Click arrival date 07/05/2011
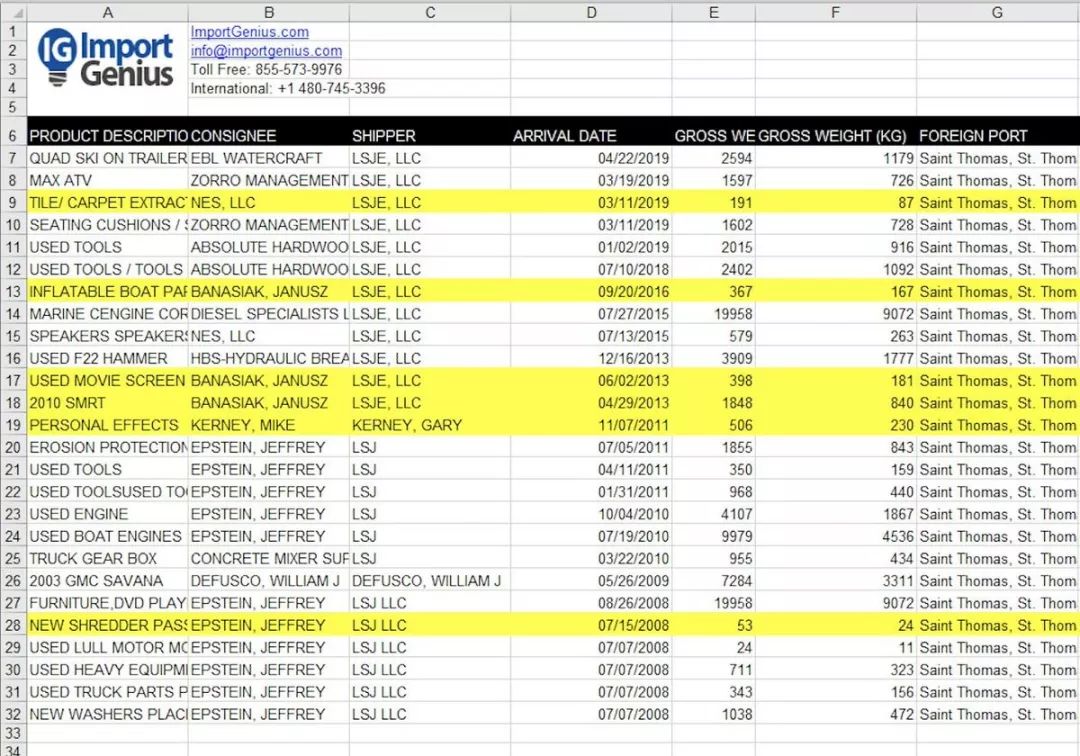1080x756 pixels. (591, 448)
